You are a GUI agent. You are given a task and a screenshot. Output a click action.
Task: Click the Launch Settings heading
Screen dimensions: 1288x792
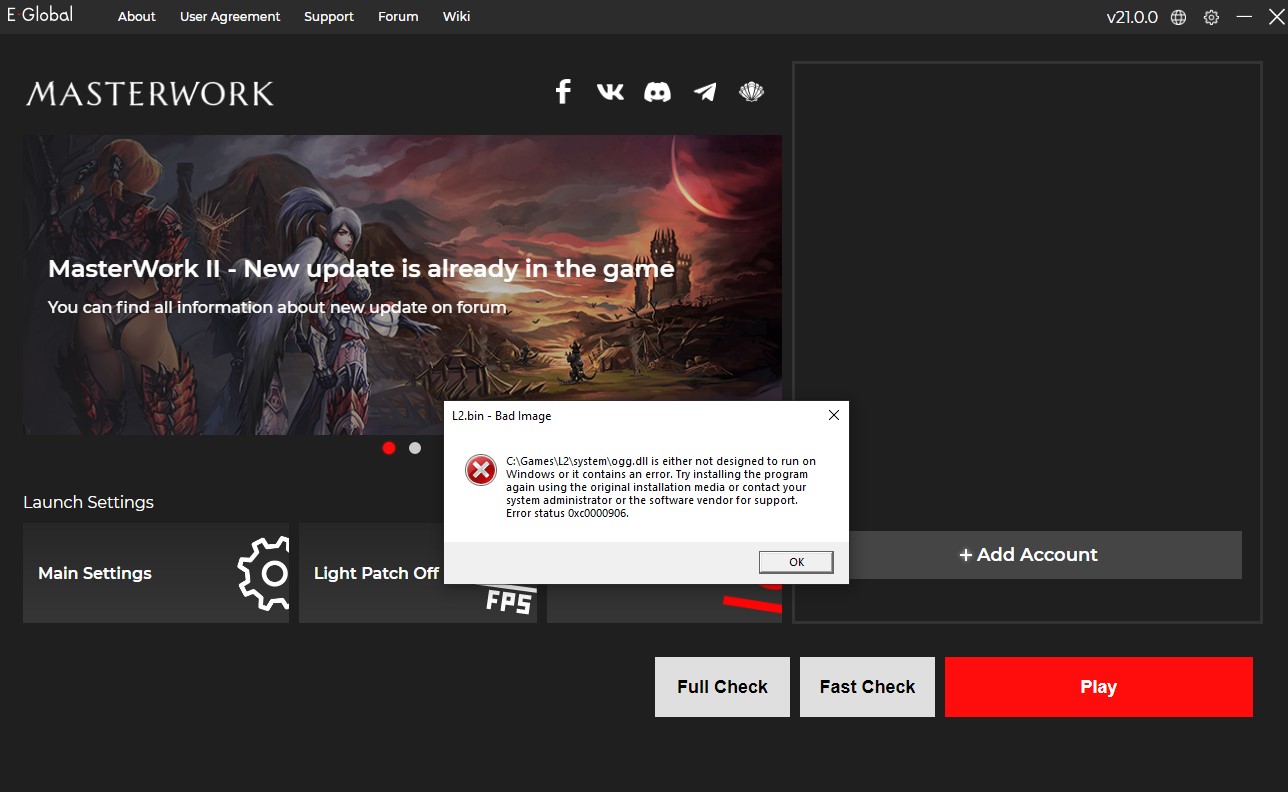pos(89,502)
